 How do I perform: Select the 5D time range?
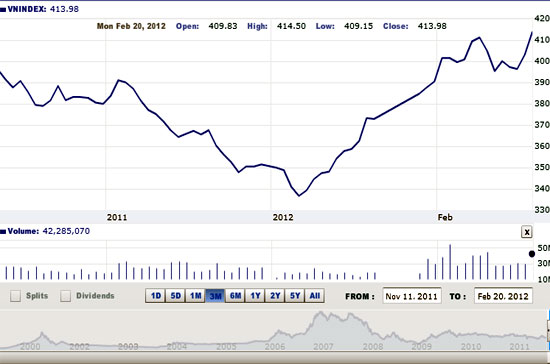175,296
